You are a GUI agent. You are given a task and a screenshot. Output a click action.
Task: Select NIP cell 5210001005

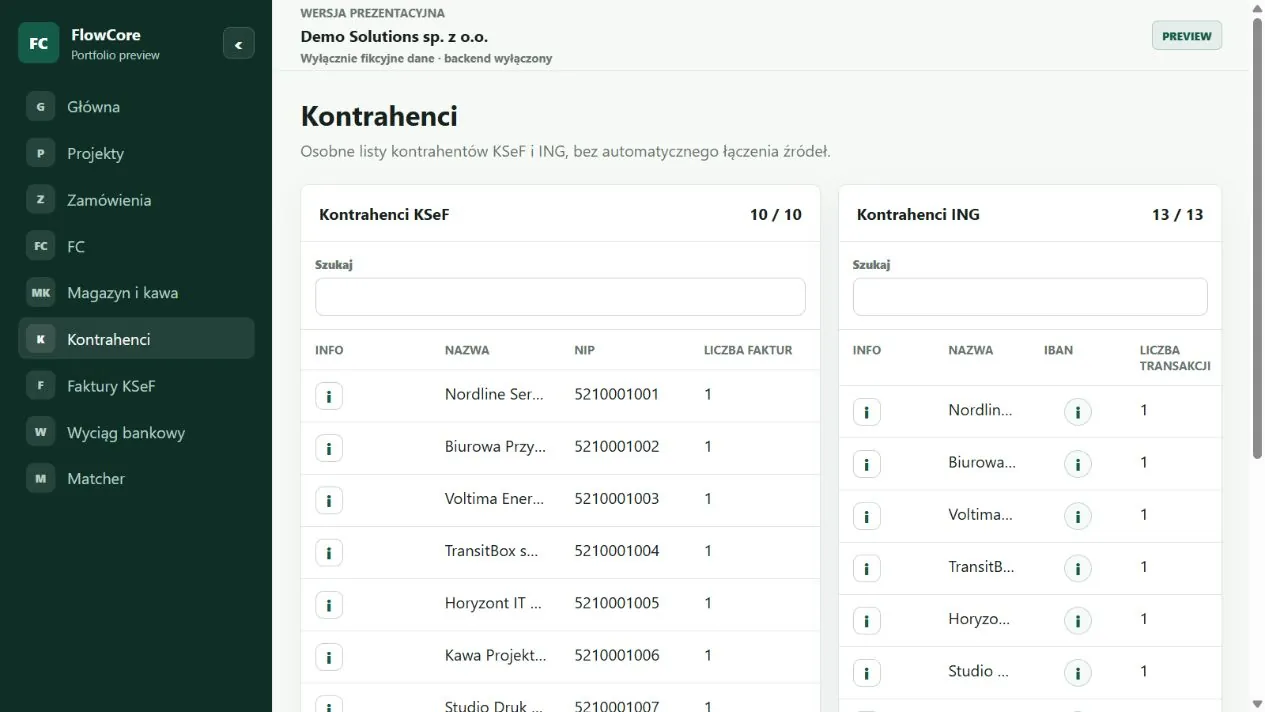617,602
